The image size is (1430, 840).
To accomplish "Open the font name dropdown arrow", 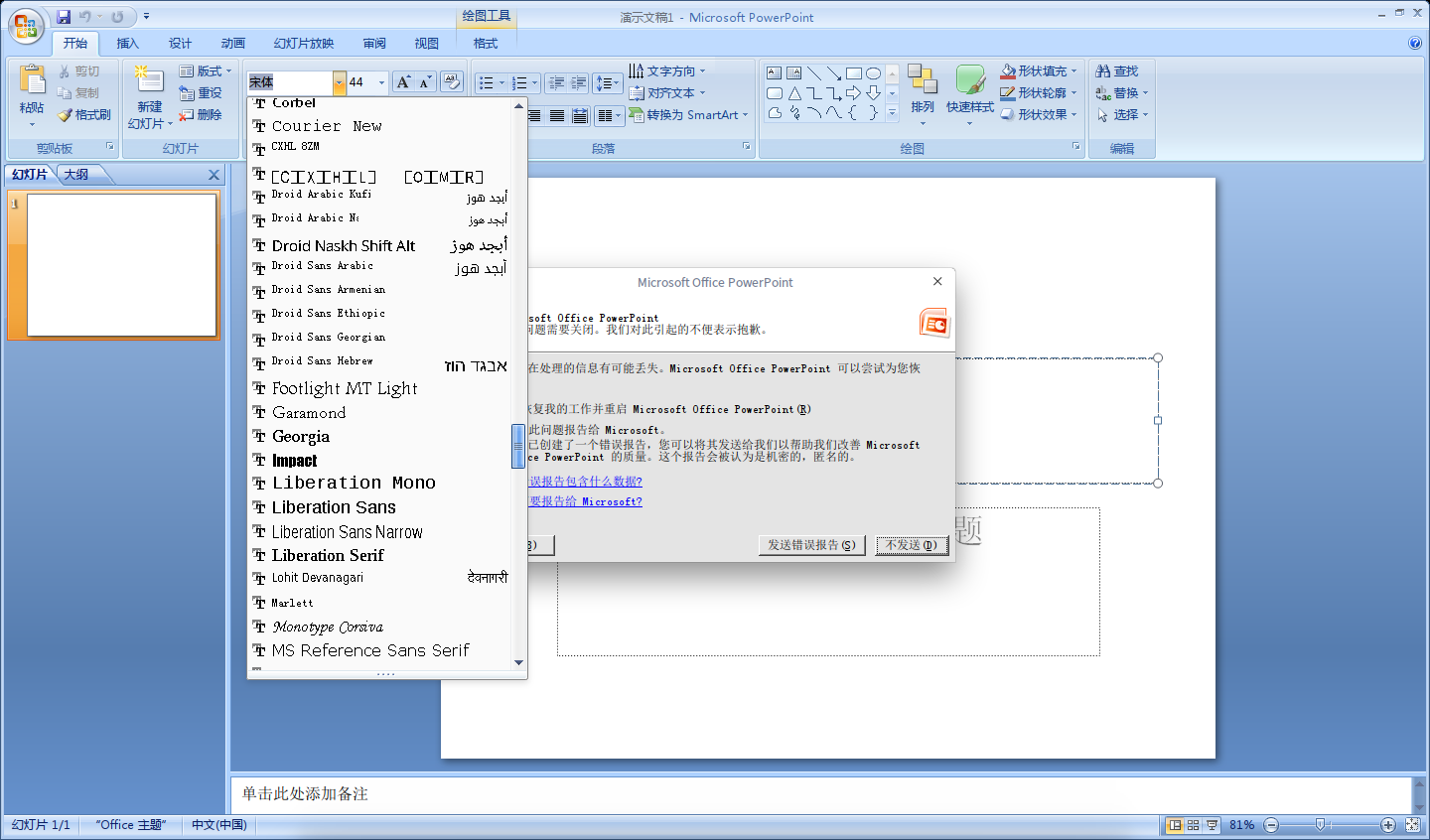I will pyautogui.click(x=340, y=82).
